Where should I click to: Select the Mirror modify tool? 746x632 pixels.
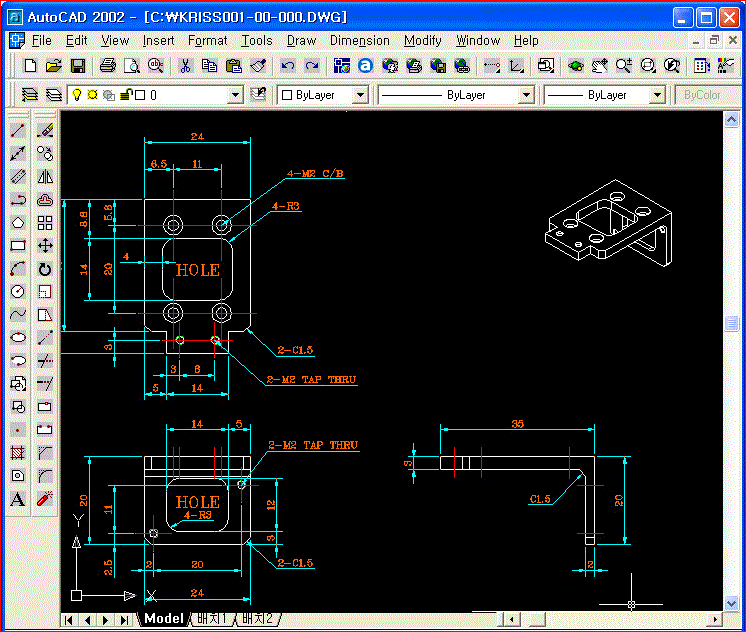tap(45, 177)
